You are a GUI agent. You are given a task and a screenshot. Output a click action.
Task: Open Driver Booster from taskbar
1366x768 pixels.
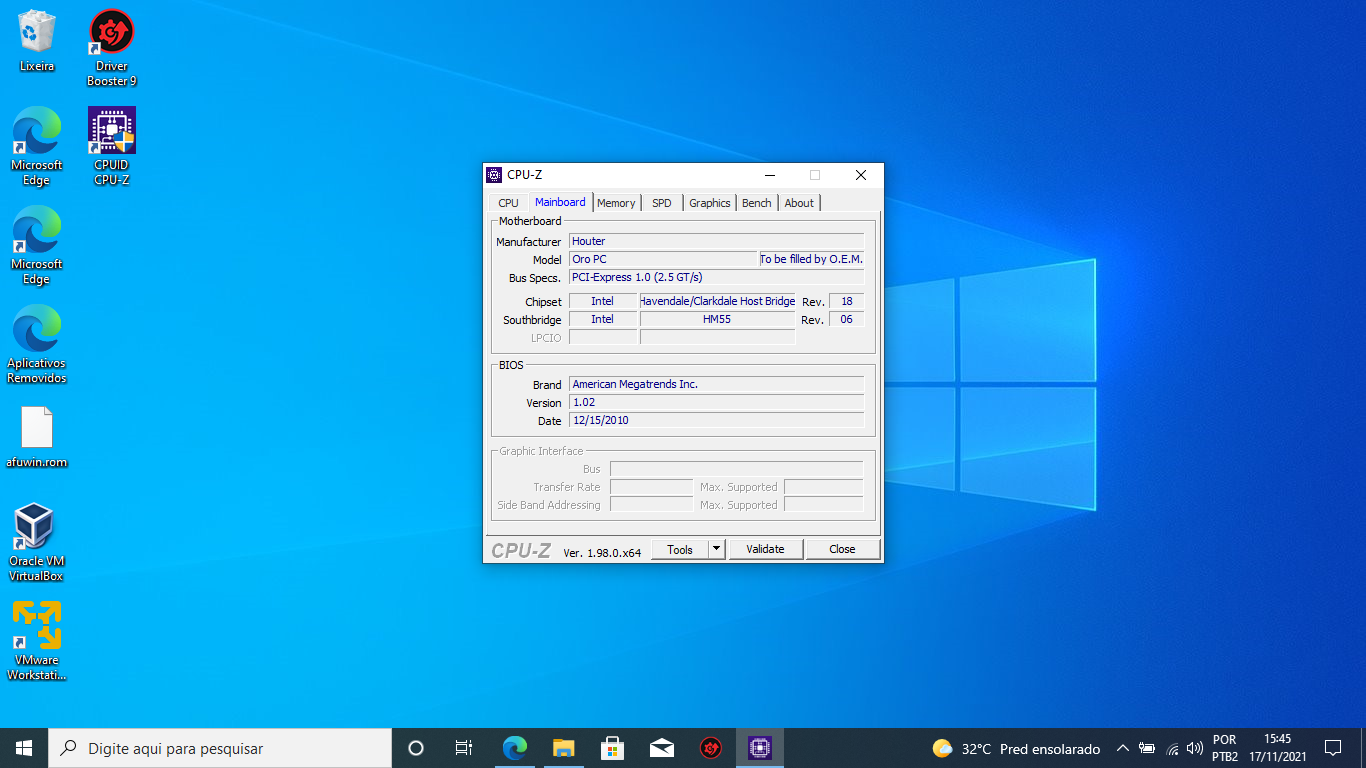[x=711, y=748]
